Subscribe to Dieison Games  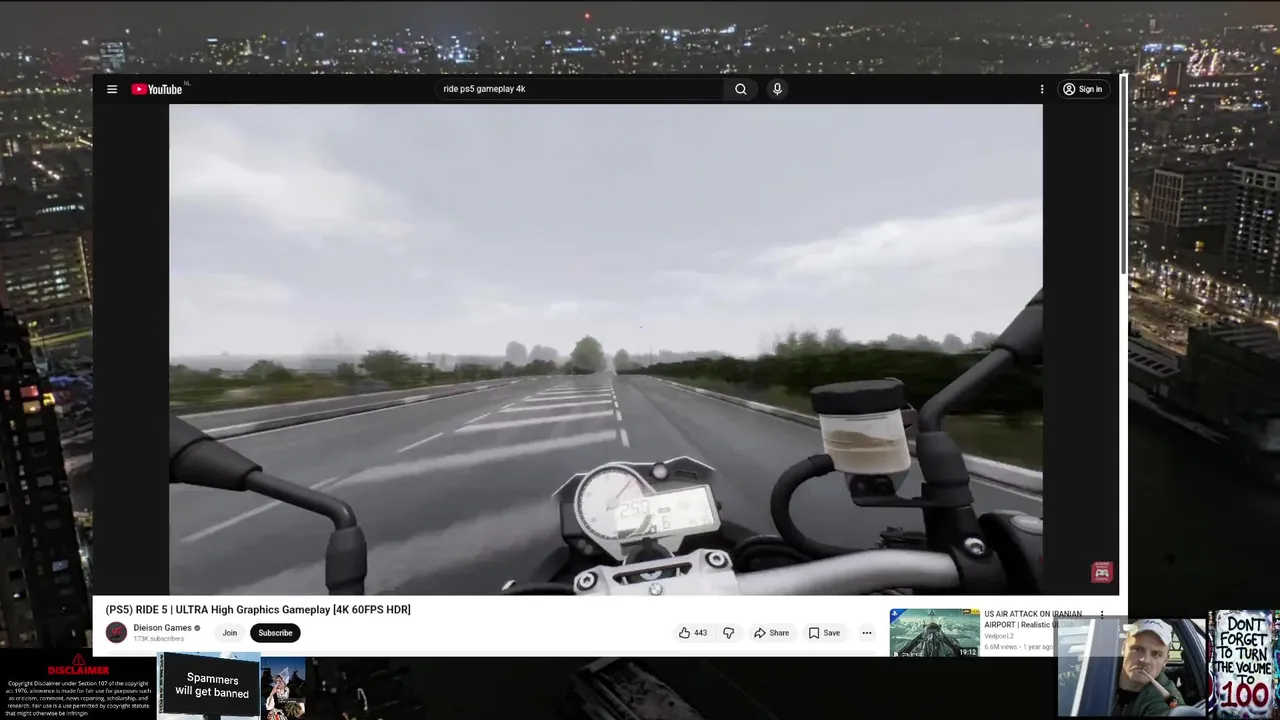pos(275,633)
